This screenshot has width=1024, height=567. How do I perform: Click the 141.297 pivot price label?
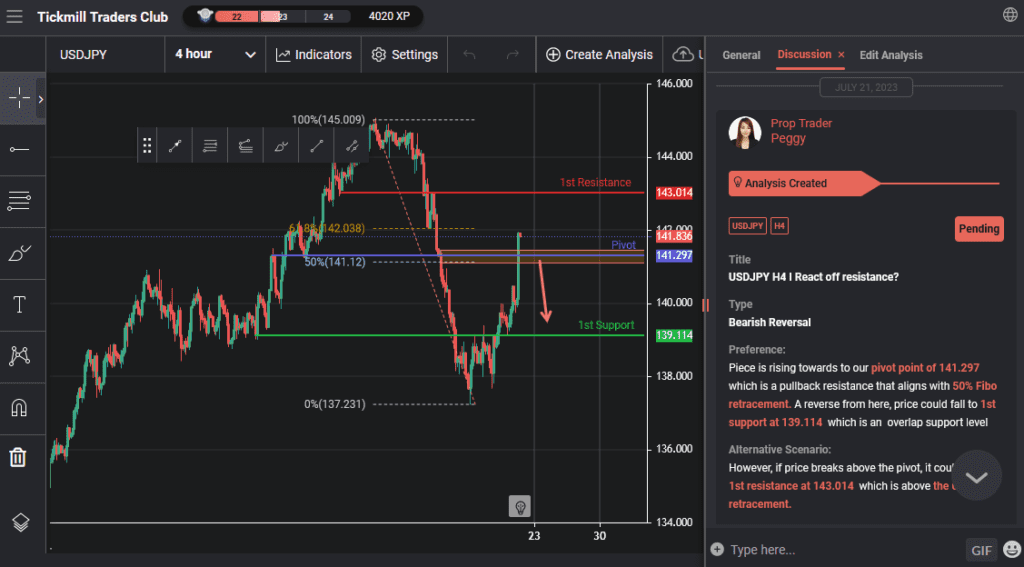click(x=674, y=255)
